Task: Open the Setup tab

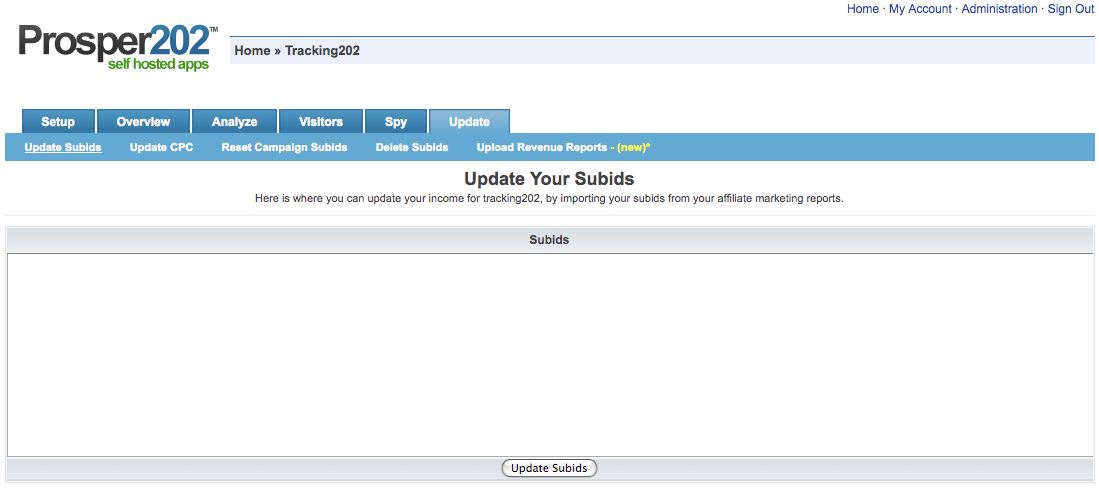Action: pos(58,121)
